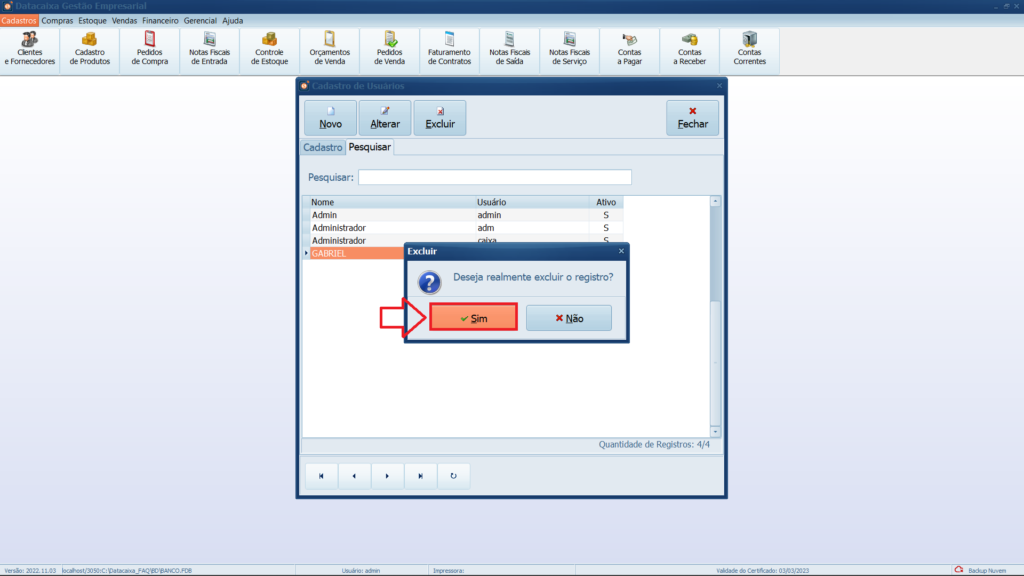The width and height of the screenshot is (1024, 576).
Task: Select the Admin row in user list
Action: (390, 215)
